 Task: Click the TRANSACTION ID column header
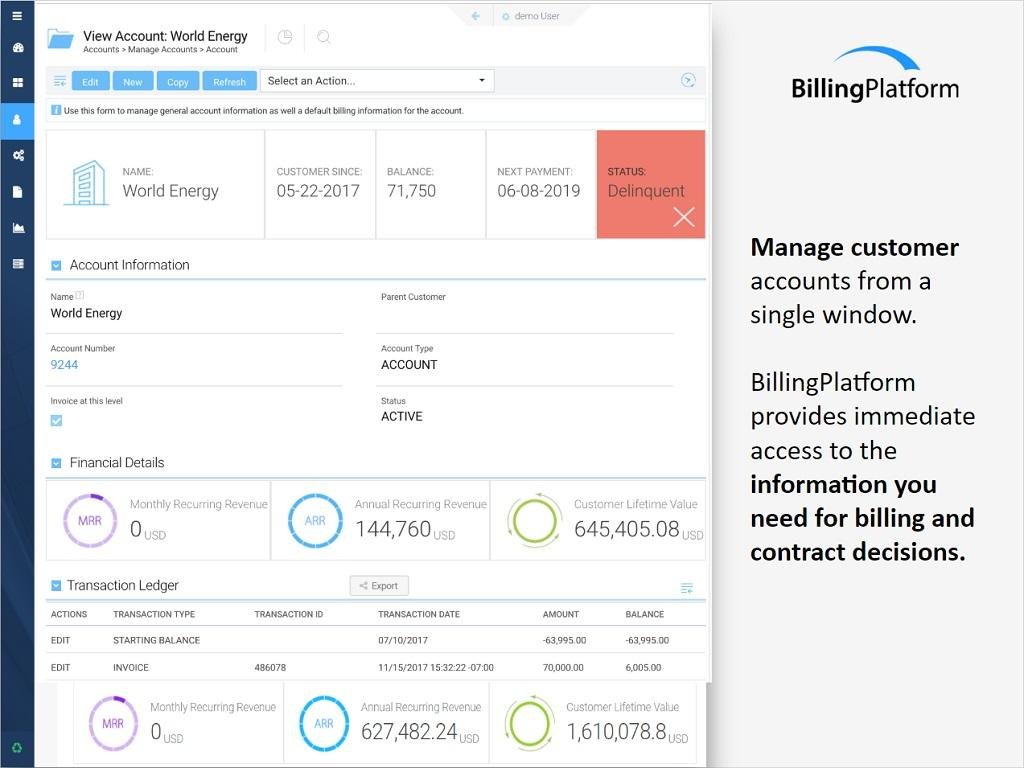pyautogui.click(x=289, y=614)
